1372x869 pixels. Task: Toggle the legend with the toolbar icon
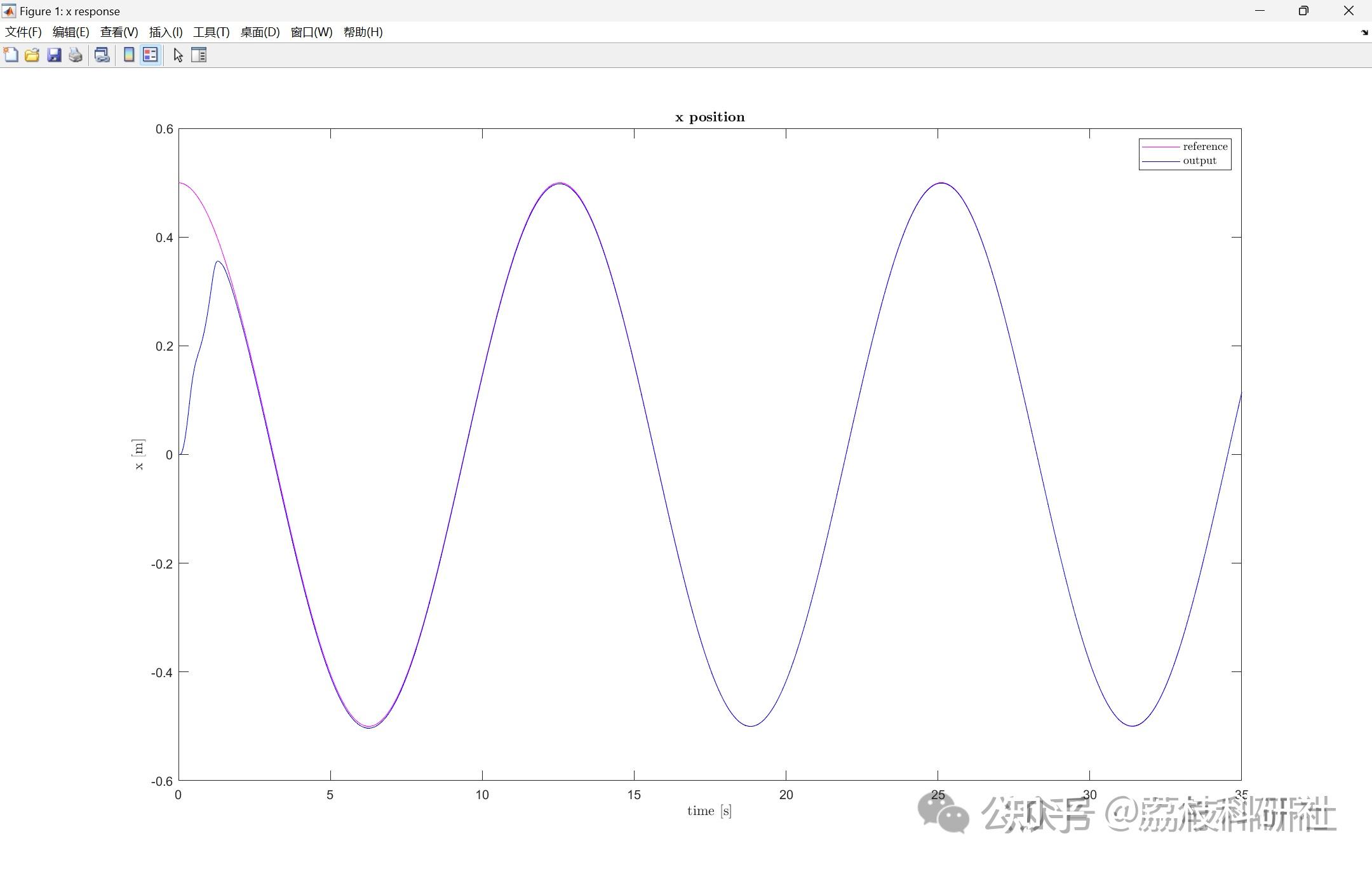[150, 55]
